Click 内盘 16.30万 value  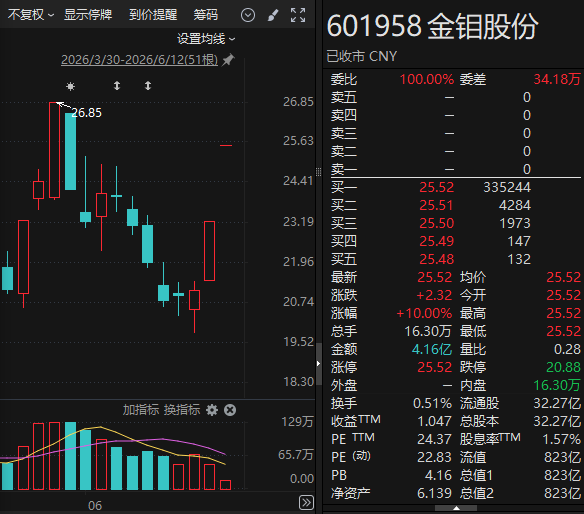pyautogui.click(x=557, y=385)
